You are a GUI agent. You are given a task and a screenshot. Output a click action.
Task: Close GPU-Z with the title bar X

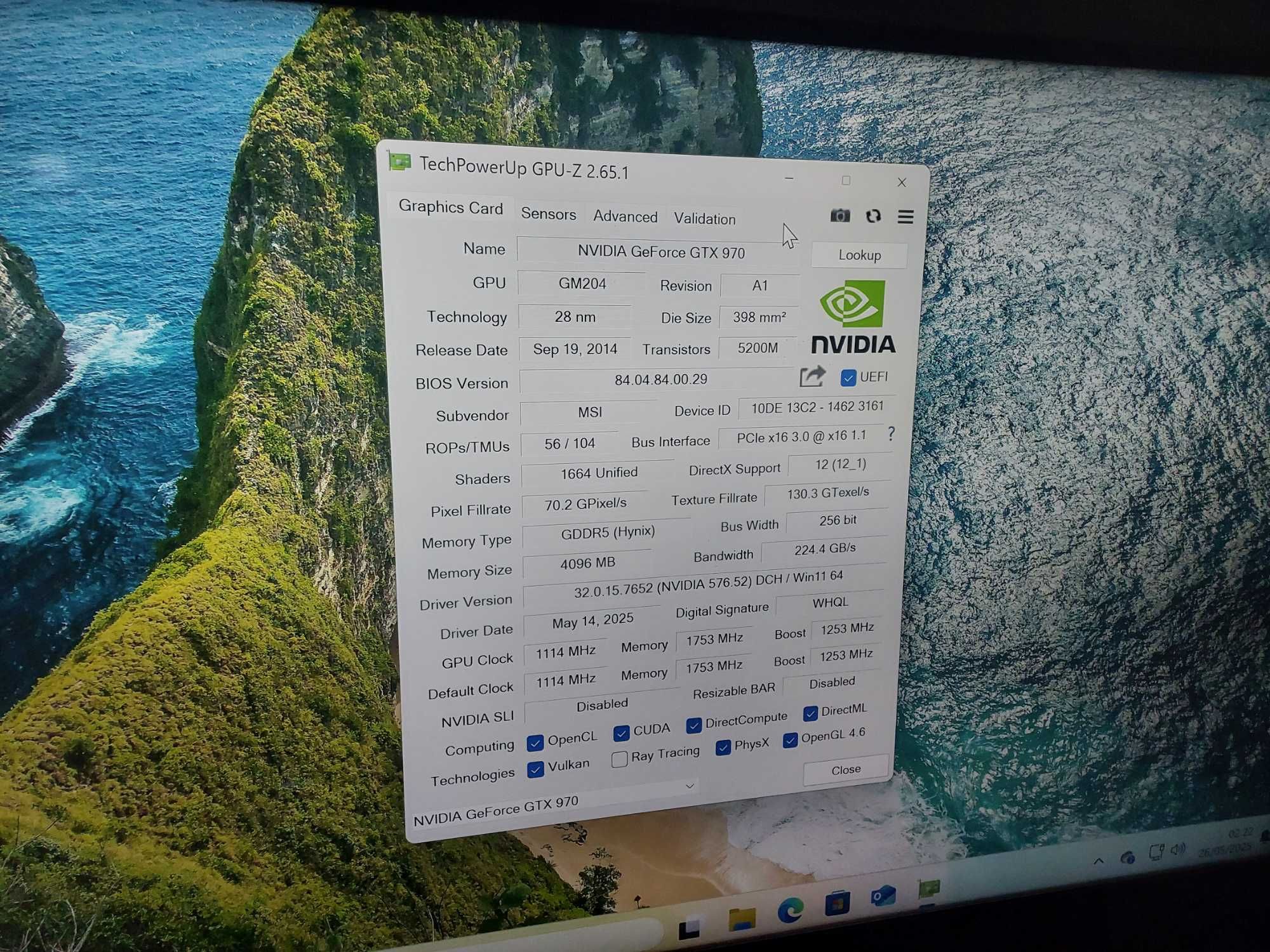(902, 182)
